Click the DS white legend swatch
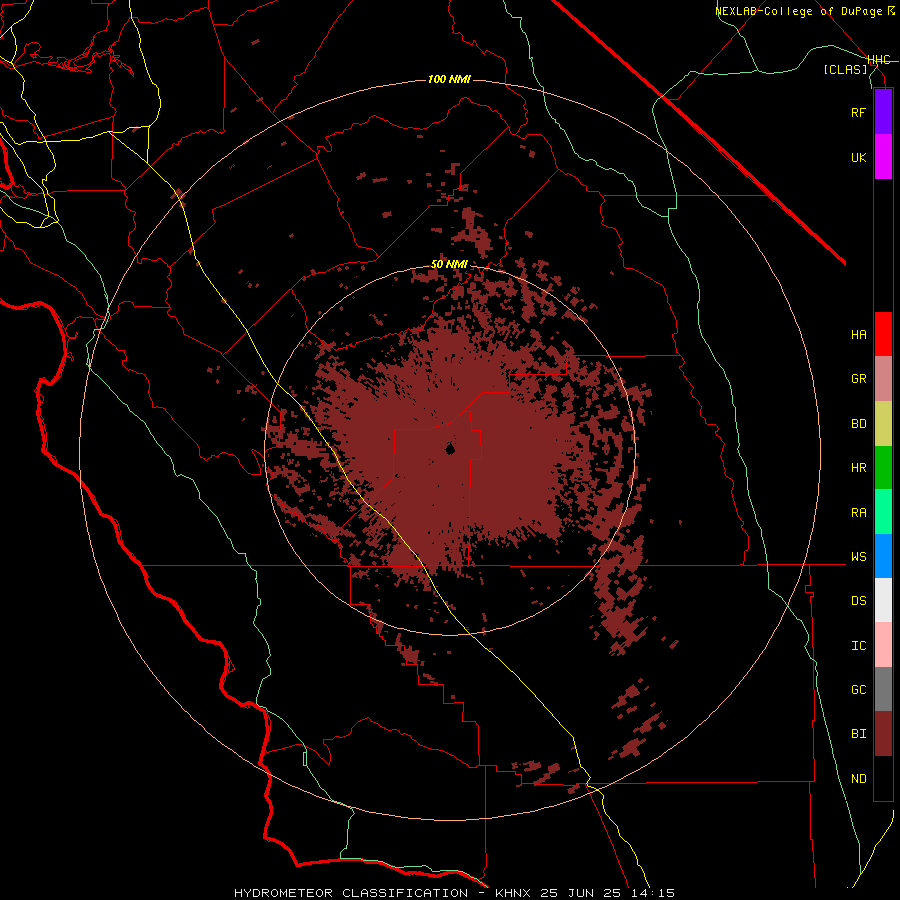The height and width of the screenshot is (900, 900). [x=883, y=600]
